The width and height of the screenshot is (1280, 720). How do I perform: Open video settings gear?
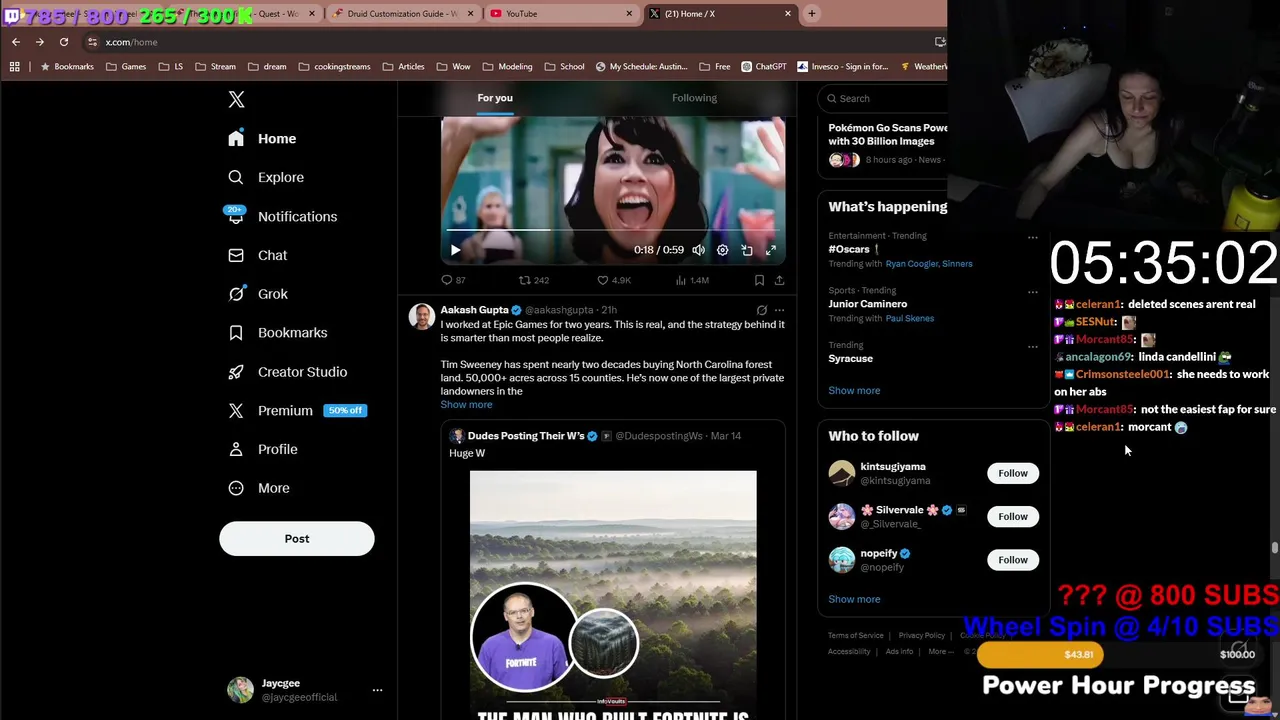(x=722, y=250)
